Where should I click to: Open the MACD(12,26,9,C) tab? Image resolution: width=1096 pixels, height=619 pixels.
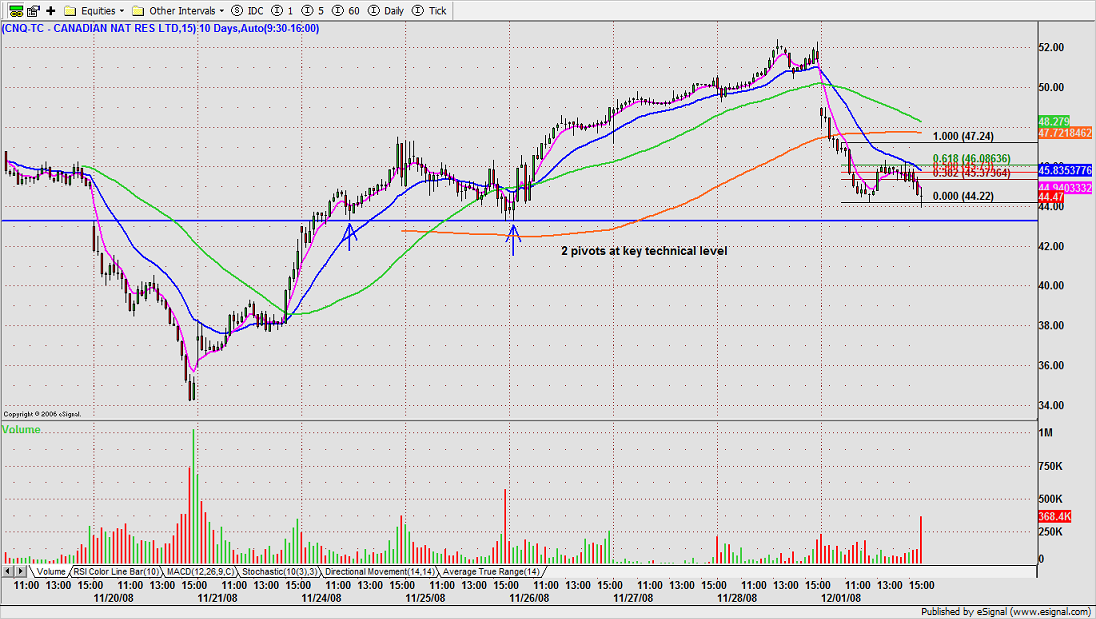[x=200, y=571]
